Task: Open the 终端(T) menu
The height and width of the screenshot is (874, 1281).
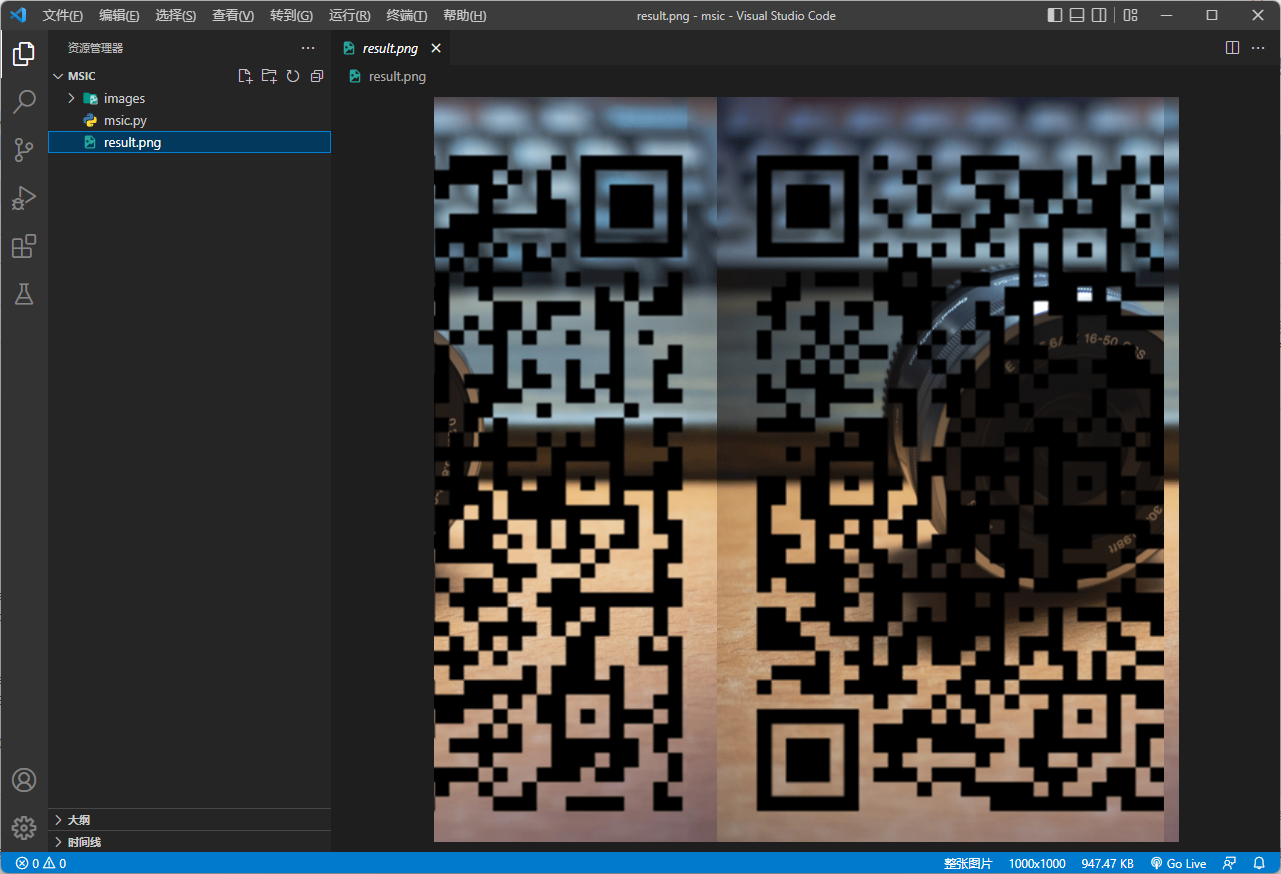Action: tap(407, 15)
